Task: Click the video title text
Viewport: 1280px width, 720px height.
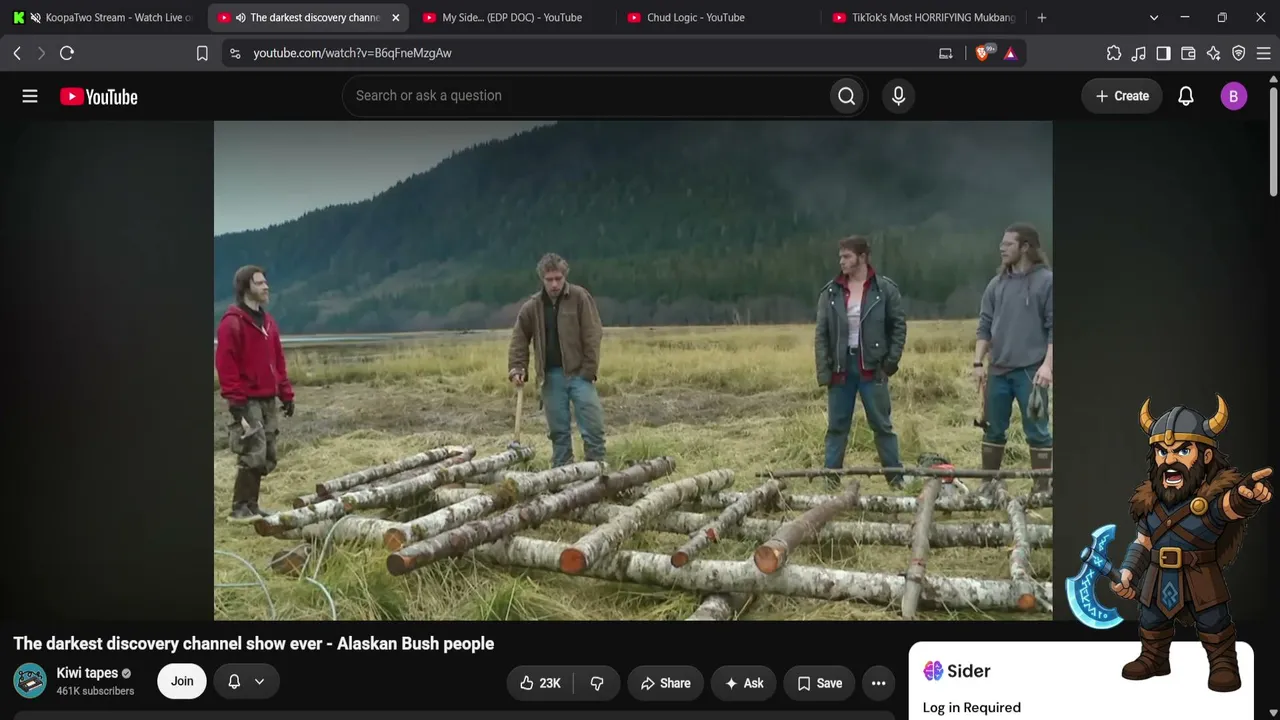Action: pyautogui.click(x=254, y=644)
